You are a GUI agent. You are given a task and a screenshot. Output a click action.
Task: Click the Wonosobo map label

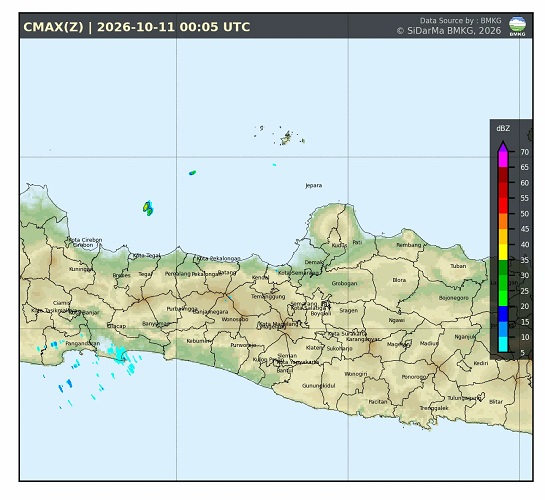point(235,319)
